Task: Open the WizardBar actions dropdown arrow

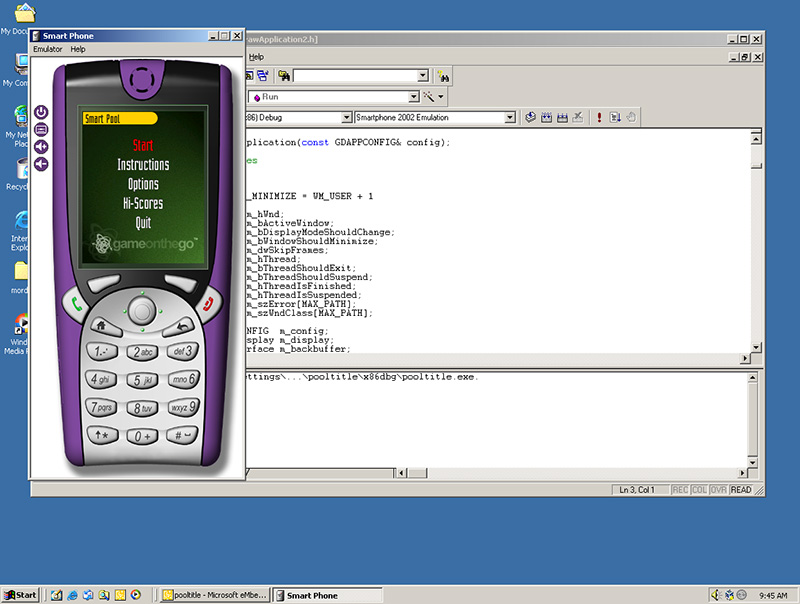Action: click(441, 97)
